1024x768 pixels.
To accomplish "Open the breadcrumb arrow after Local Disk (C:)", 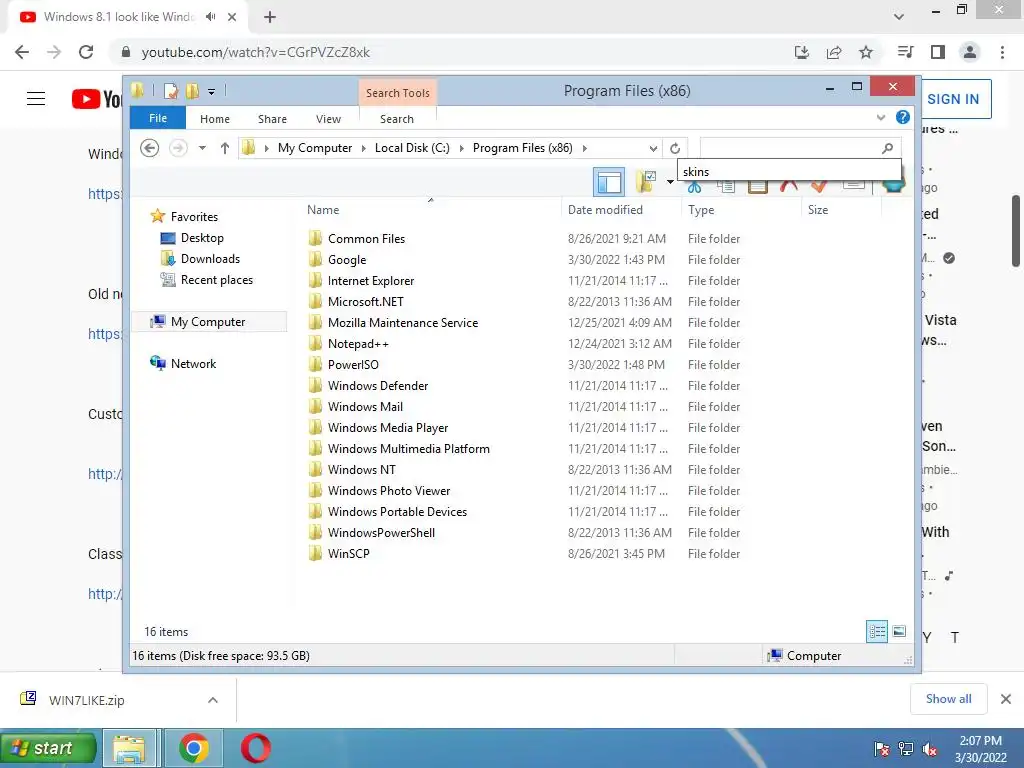I will tap(462, 148).
